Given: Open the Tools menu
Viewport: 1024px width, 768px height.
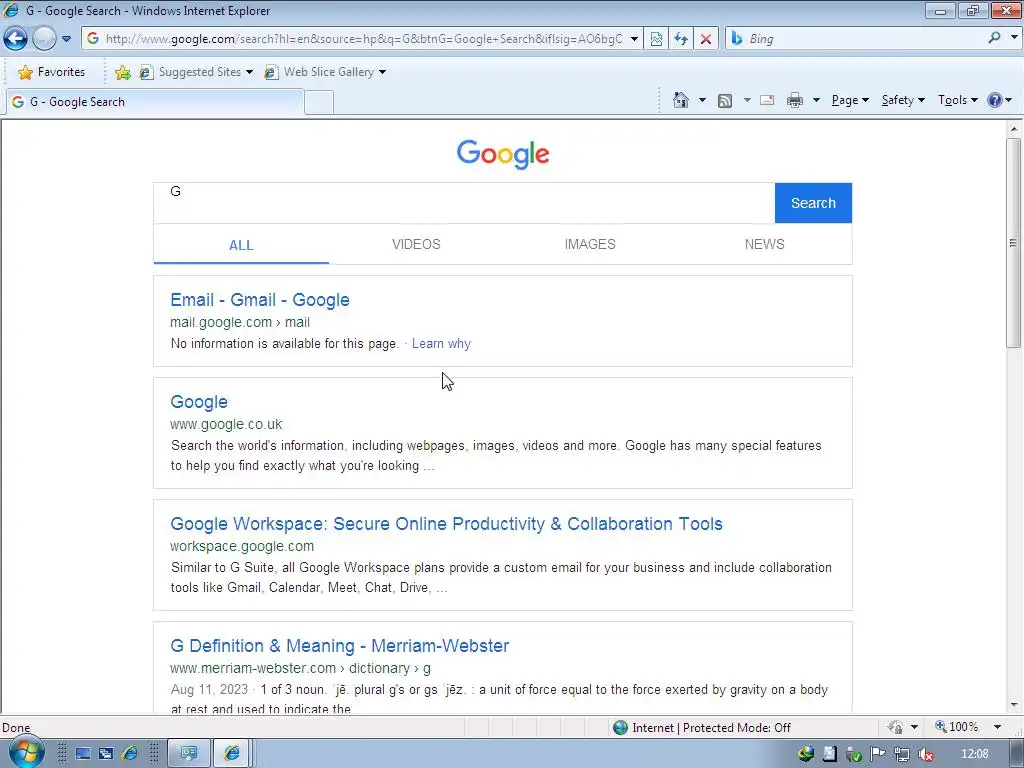Looking at the screenshot, I should pos(957,100).
